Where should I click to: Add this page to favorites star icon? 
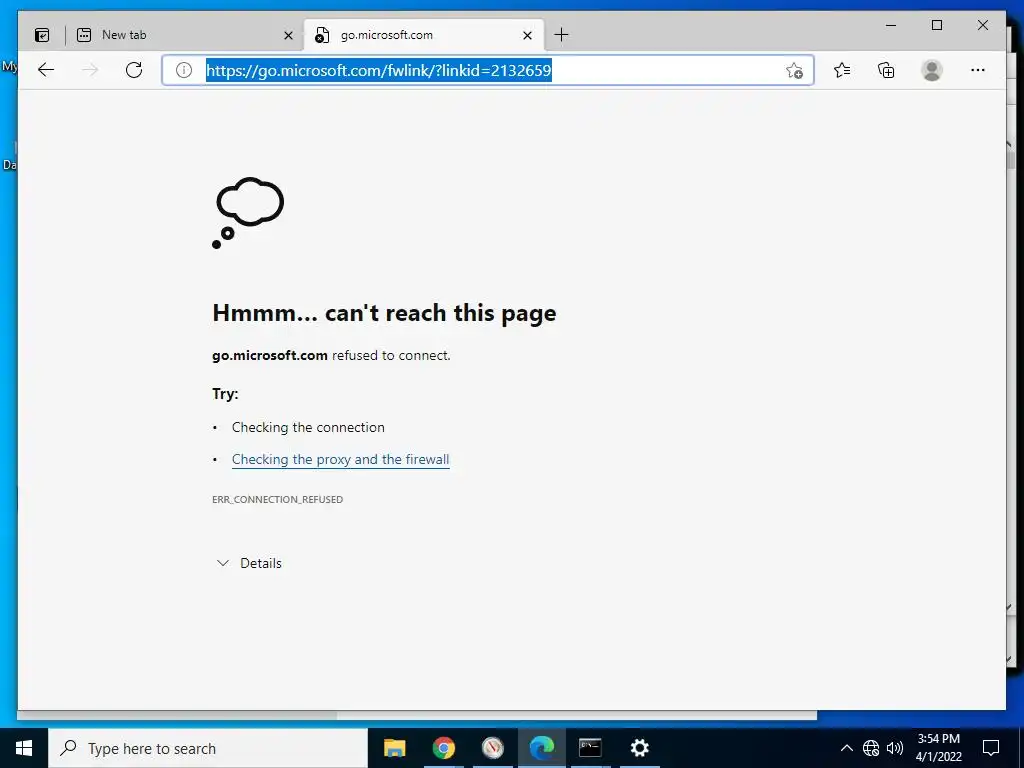794,71
